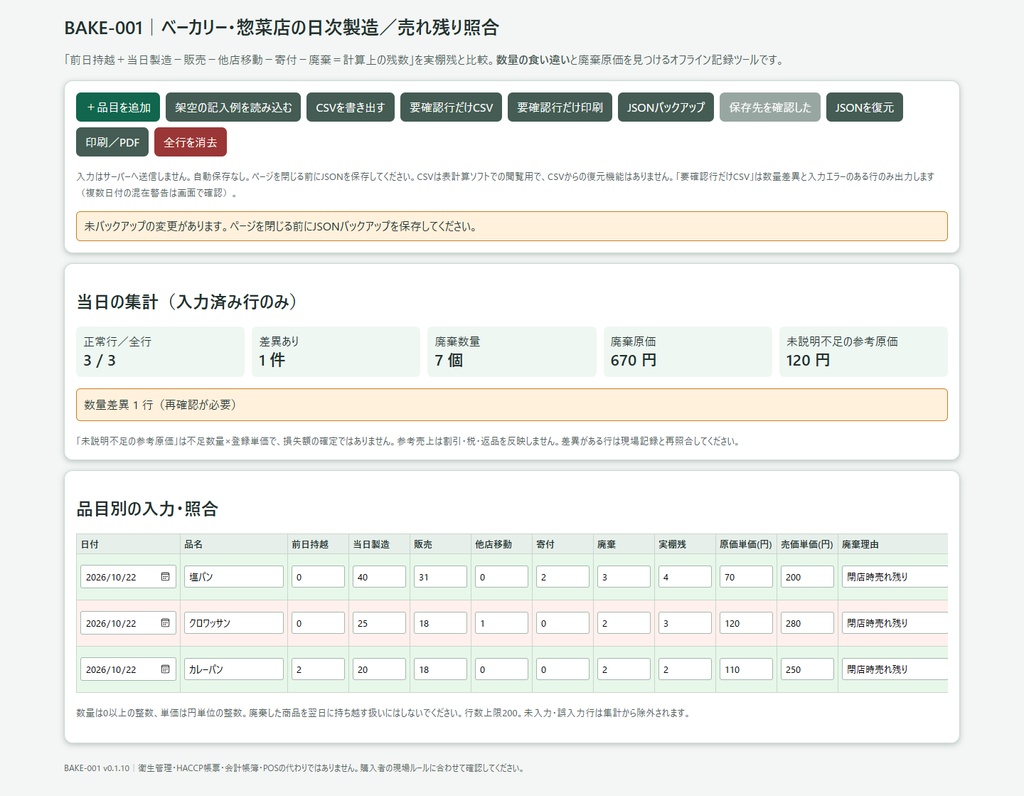Screen dimensions: 1024x796
Task: Click the 未説明不足の参考原価 value 120 円
Action: pyautogui.click(x=808, y=360)
